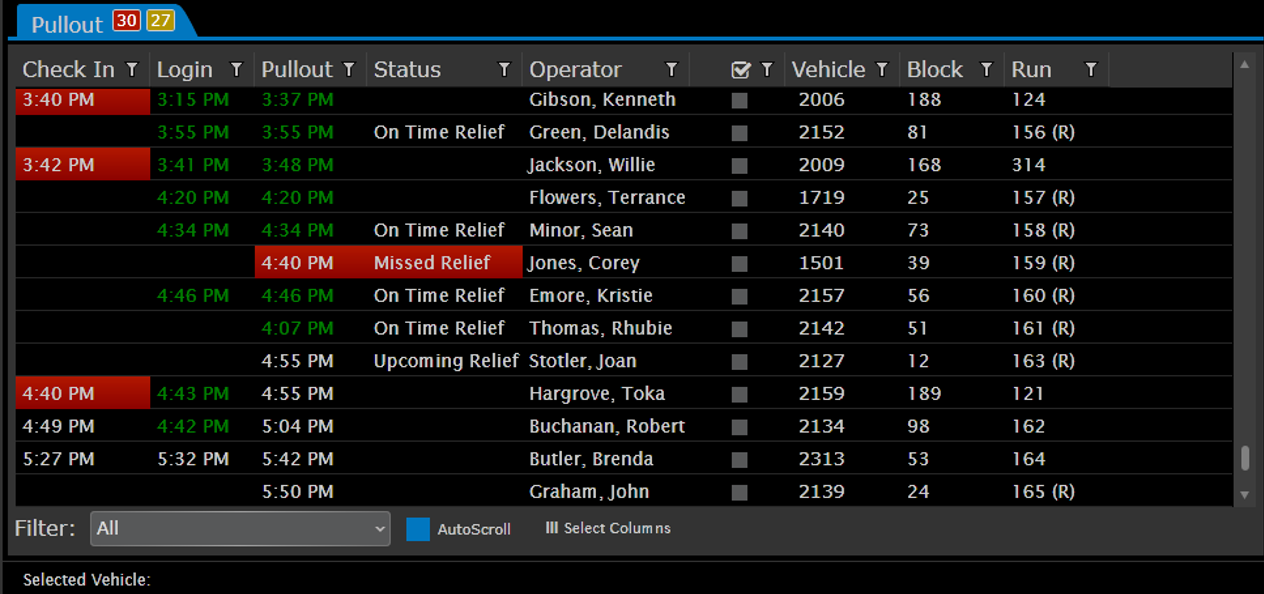Tick the checkbox for Graham, John
Viewport: 1264px width, 594px height.
(739, 492)
